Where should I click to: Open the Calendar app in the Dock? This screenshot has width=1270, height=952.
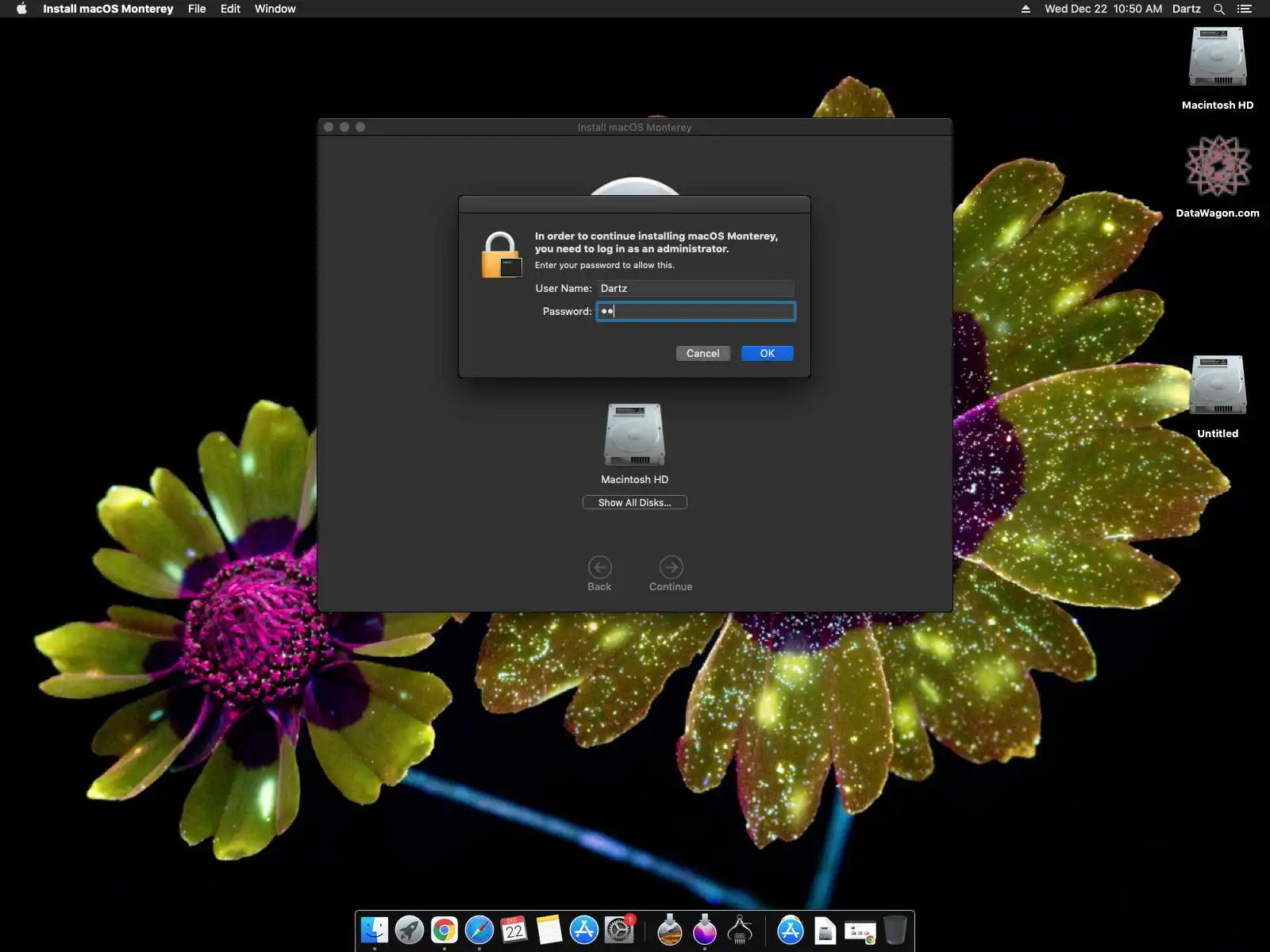tap(514, 930)
